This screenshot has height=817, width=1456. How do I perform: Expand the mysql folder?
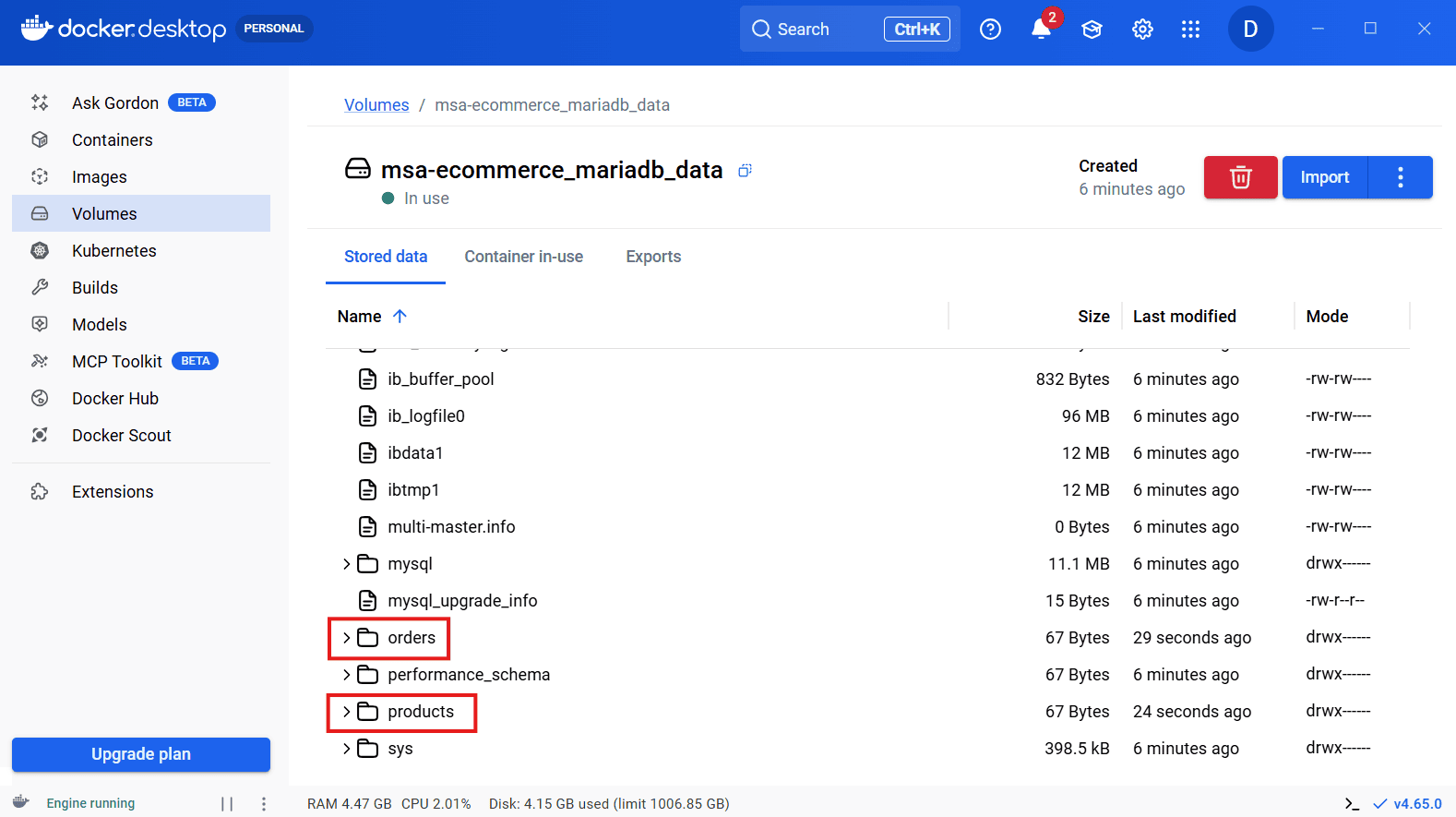pyautogui.click(x=347, y=564)
